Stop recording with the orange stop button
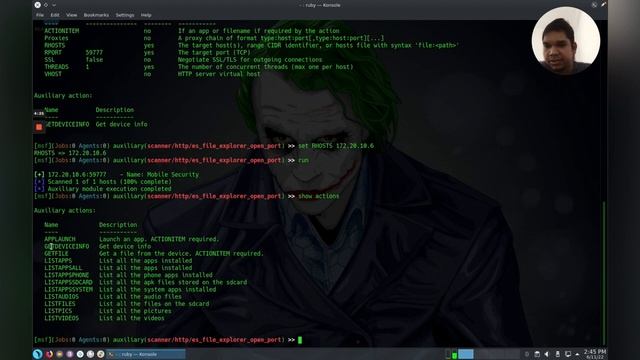Screen dimensions: 640x360 (x=39, y=127)
